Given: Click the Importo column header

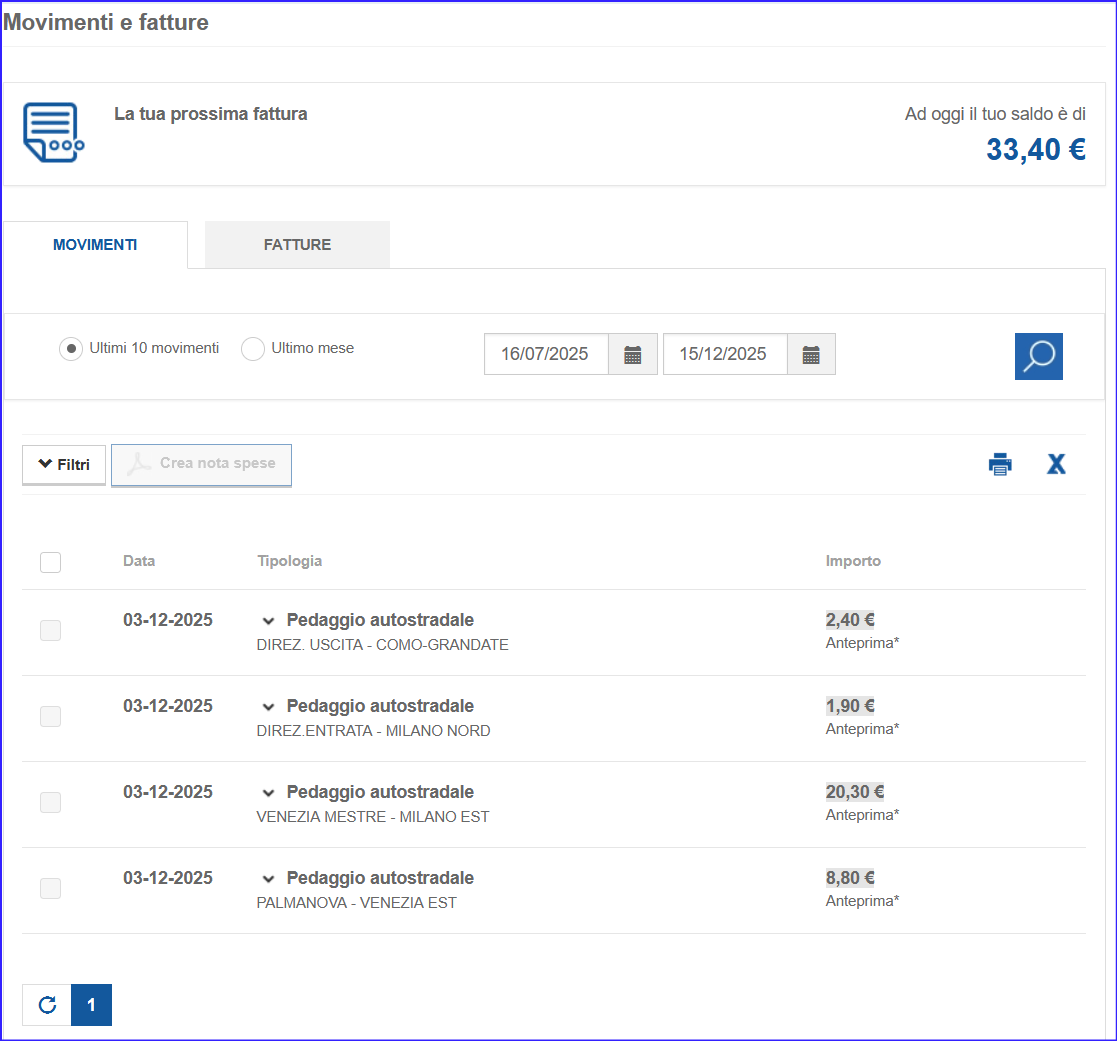Looking at the screenshot, I should point(853,561).
